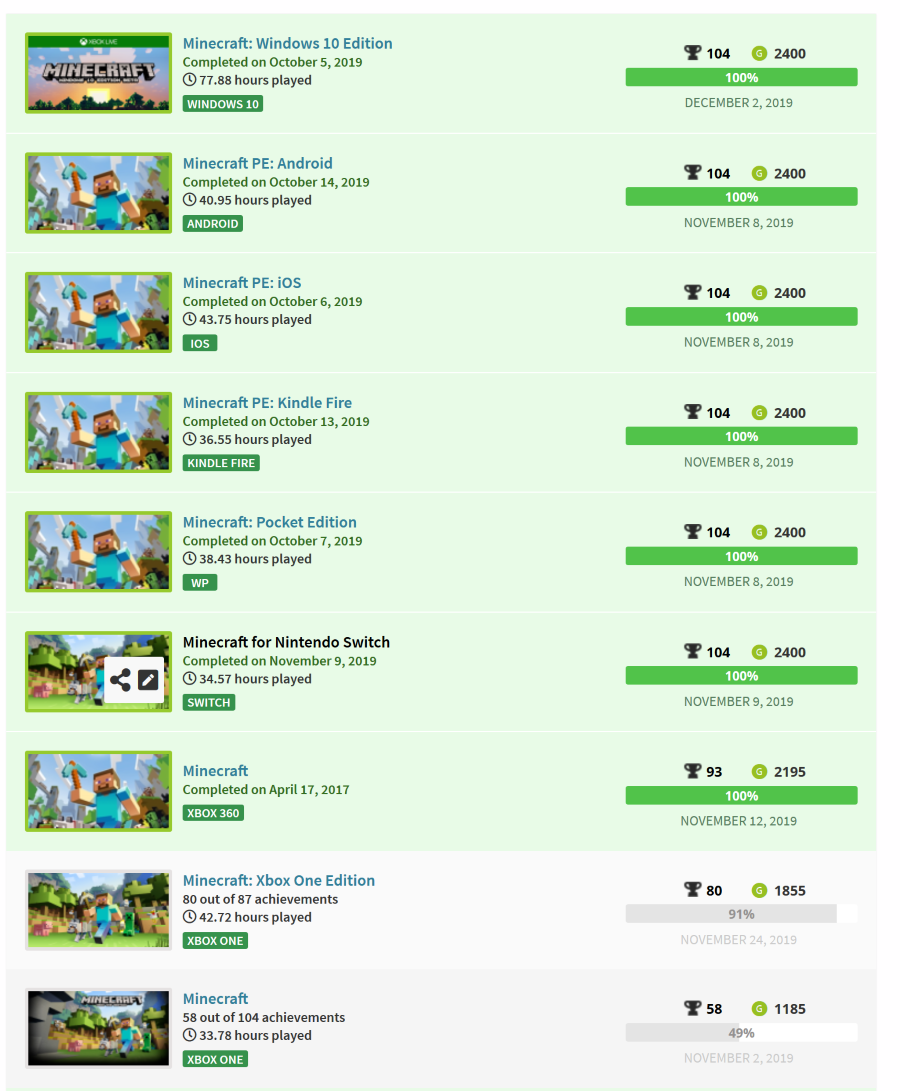This screenshot has width=900, height=1091.
Task: Open Minecraft: Windows 10 Edition title link
Action: click(x=287, y=43)
